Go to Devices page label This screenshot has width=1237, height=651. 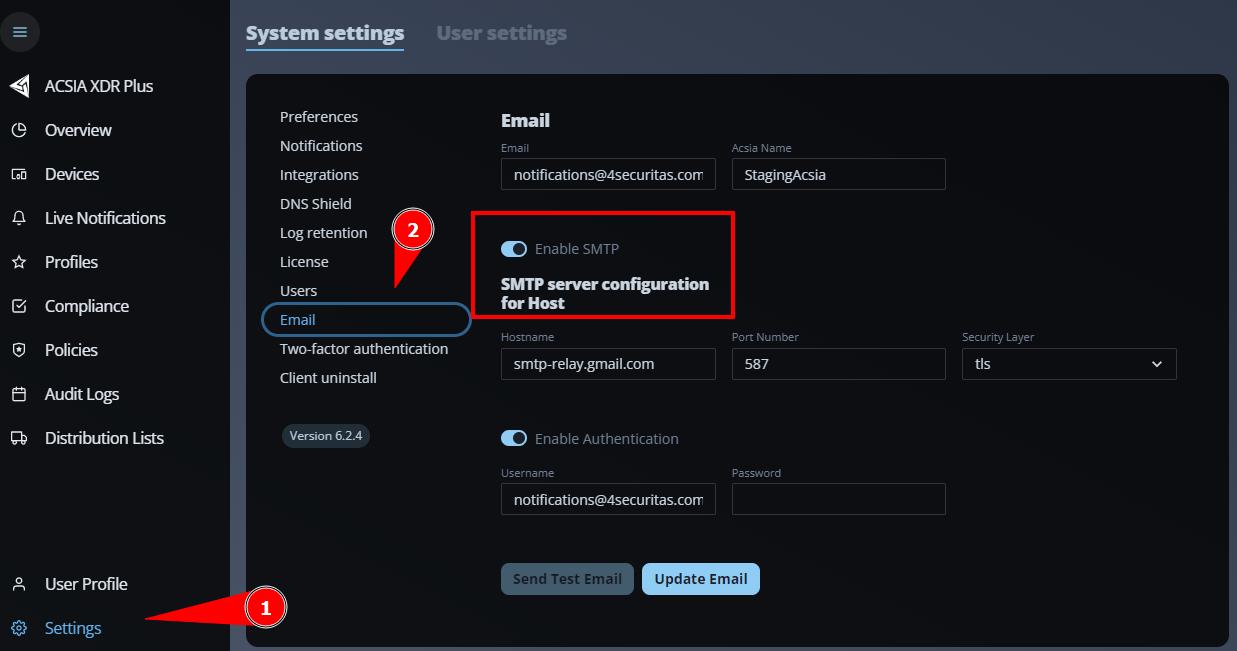point(72,174)
